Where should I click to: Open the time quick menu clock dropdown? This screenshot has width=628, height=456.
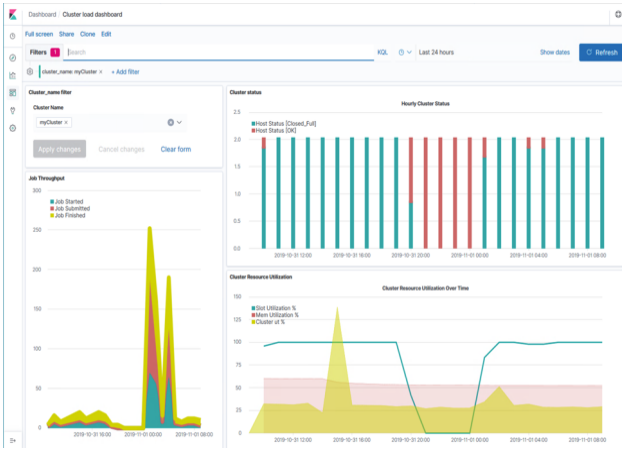point(405,52)
